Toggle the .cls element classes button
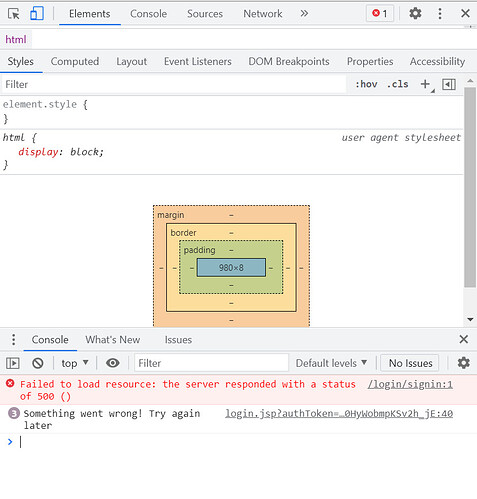 click(397, 84)
